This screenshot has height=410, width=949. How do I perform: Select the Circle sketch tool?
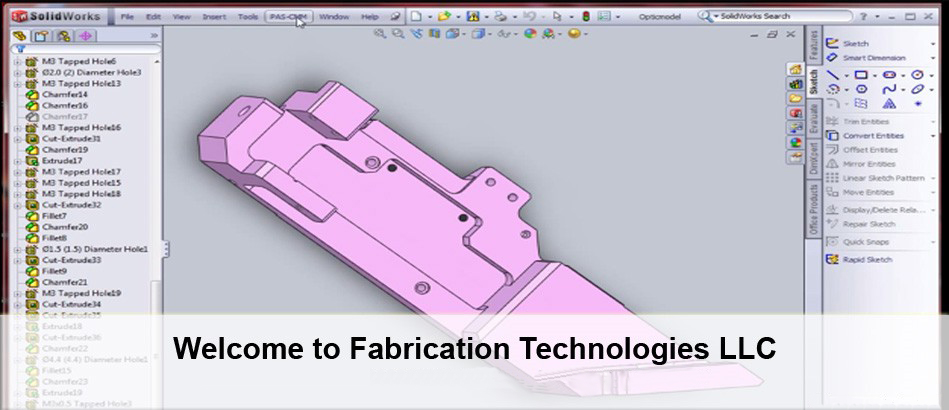click(x=918, y=75)
